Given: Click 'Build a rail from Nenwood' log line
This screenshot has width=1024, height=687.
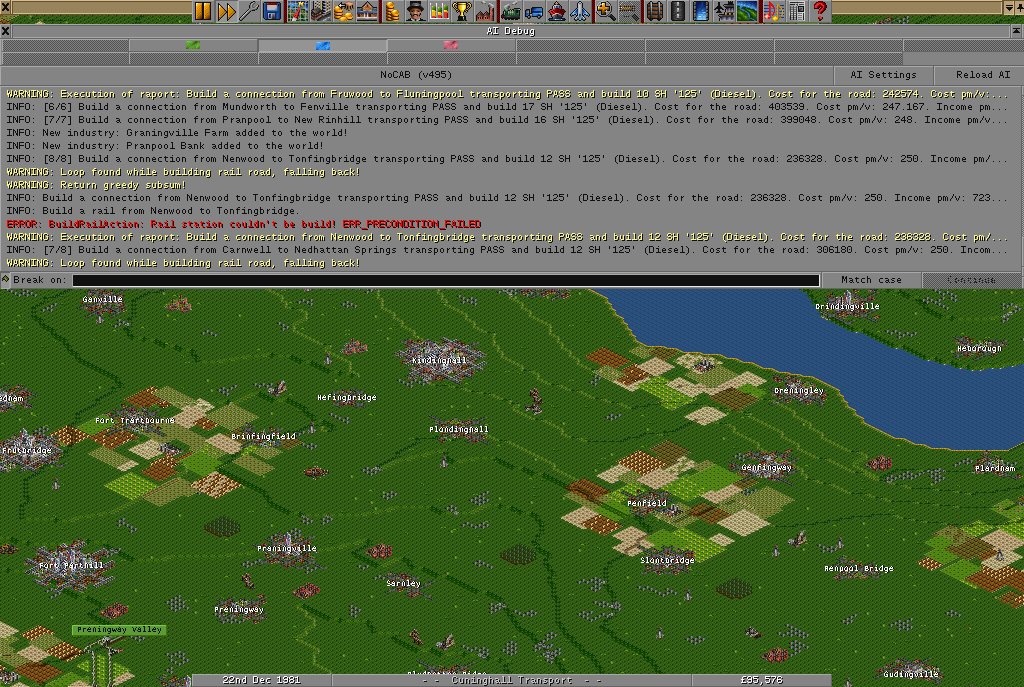Looking at the screenshot, I should (x=152, y=211).
